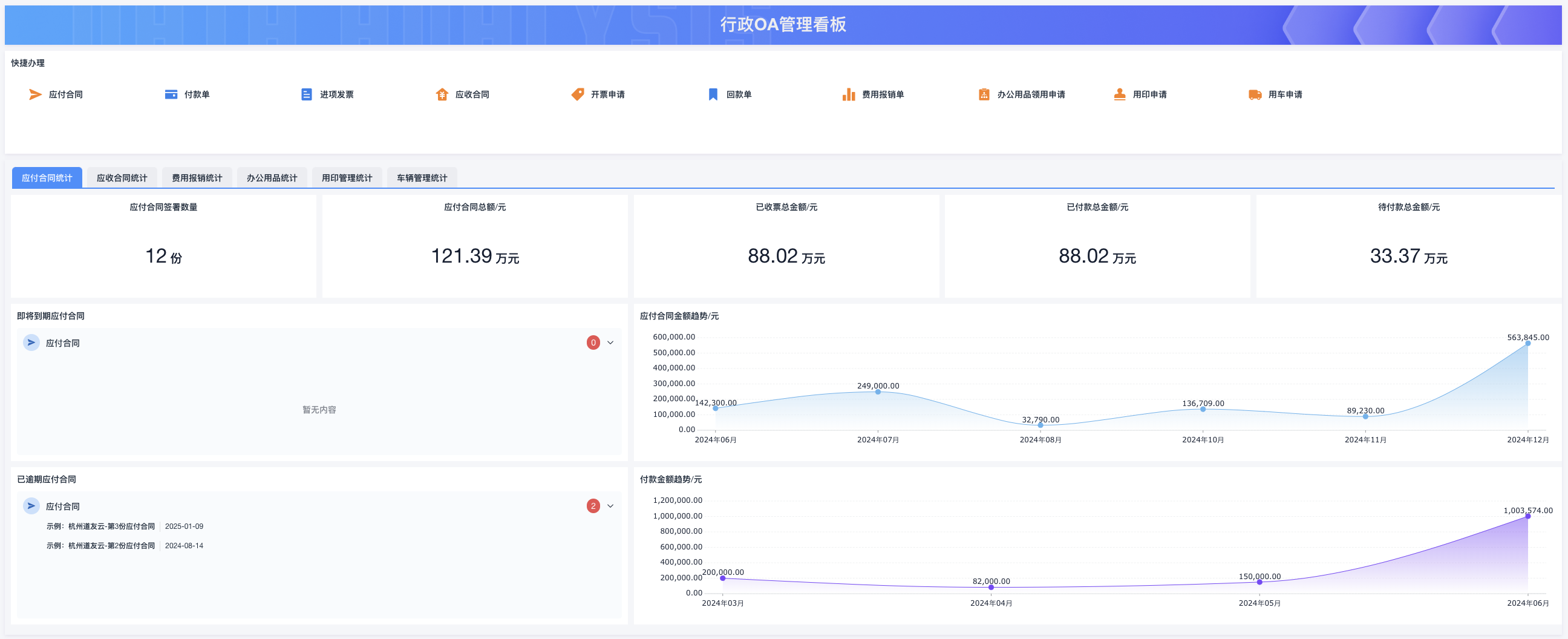Open the 办公用品领用申请 icon

984,94
